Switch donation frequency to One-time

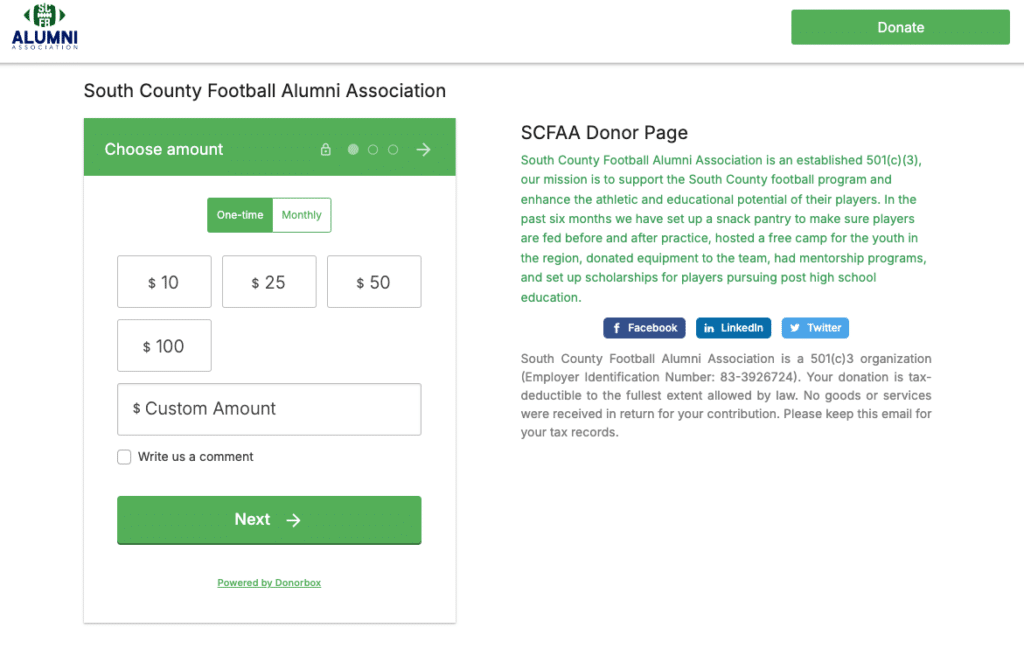click(240, 214)
